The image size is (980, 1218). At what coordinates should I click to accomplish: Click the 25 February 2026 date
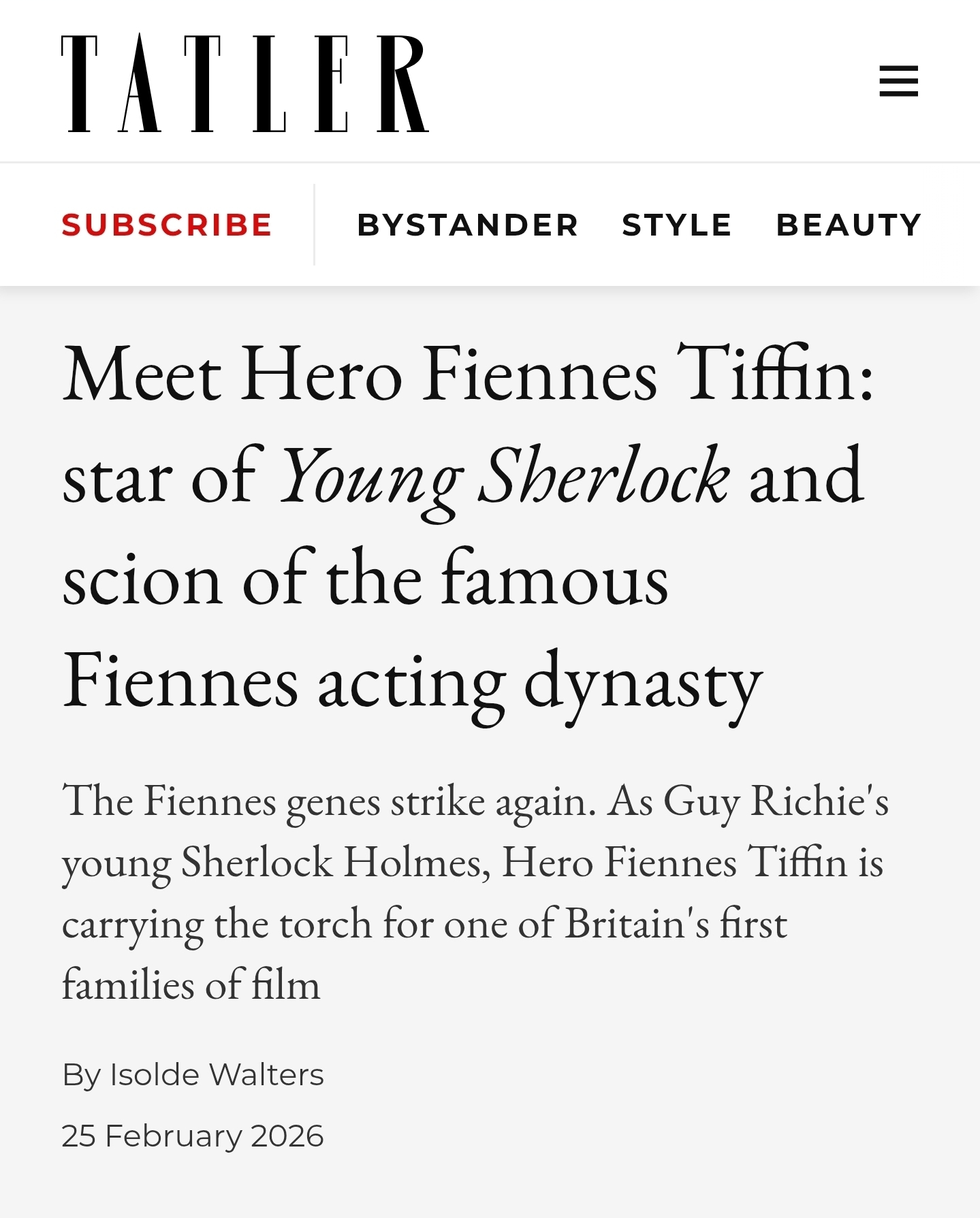[x=193, y=1136]
